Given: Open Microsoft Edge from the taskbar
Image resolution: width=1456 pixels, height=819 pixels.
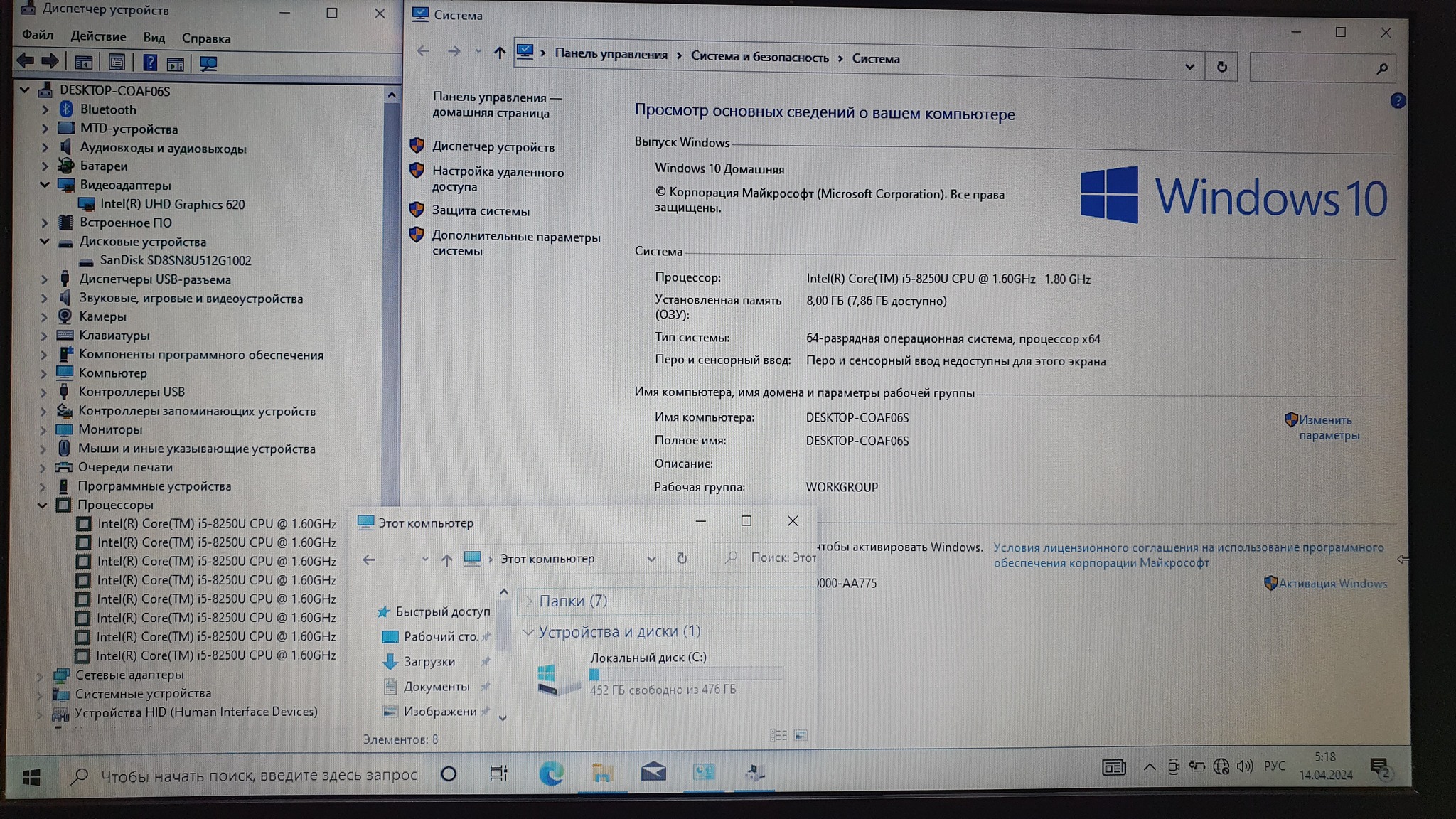Looking at the screenshot, I should tap(551, 773).
